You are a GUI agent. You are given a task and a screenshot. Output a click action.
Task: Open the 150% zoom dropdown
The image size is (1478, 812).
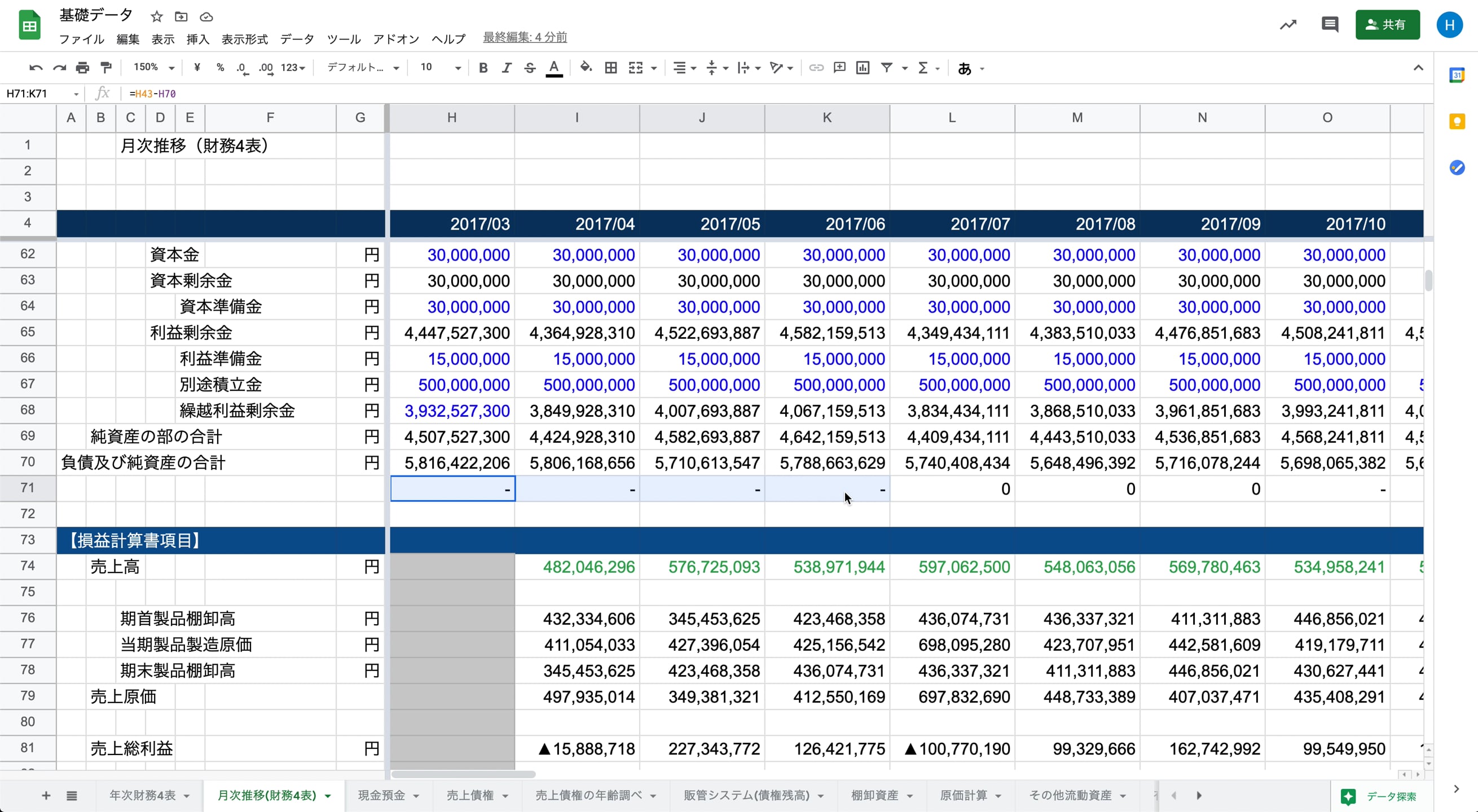point(154,68)
